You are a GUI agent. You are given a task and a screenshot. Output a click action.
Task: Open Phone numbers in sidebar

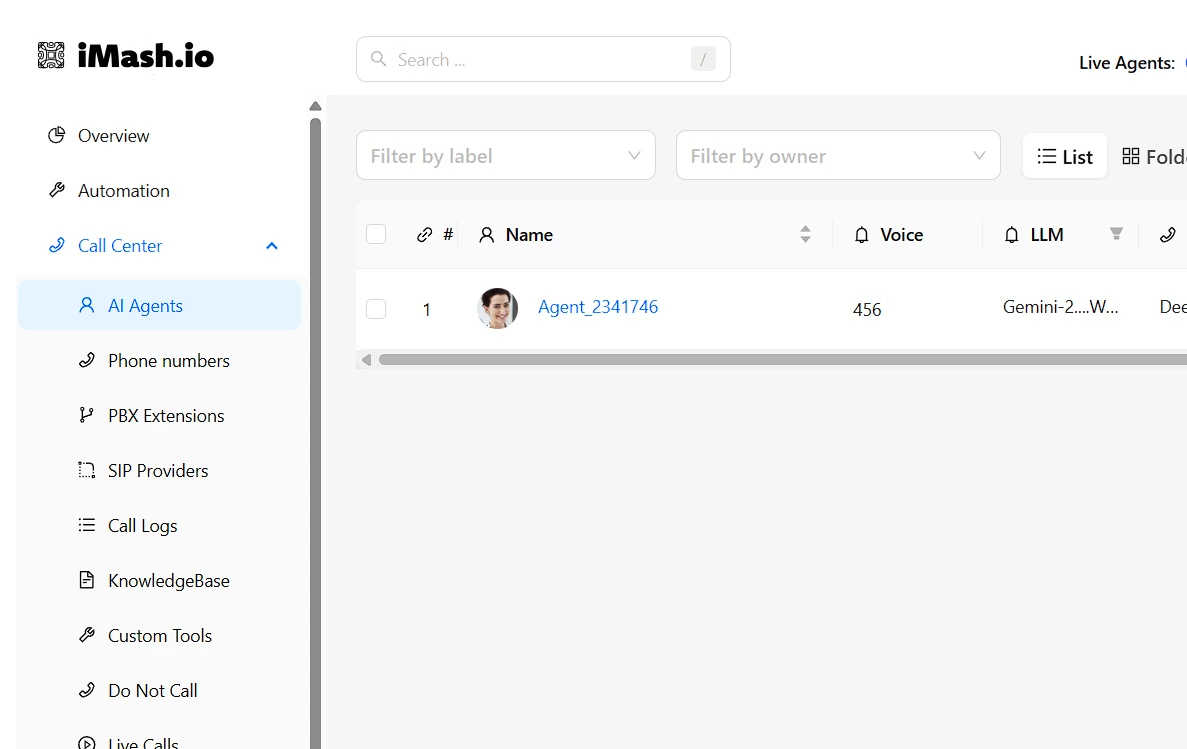(168, 361)
